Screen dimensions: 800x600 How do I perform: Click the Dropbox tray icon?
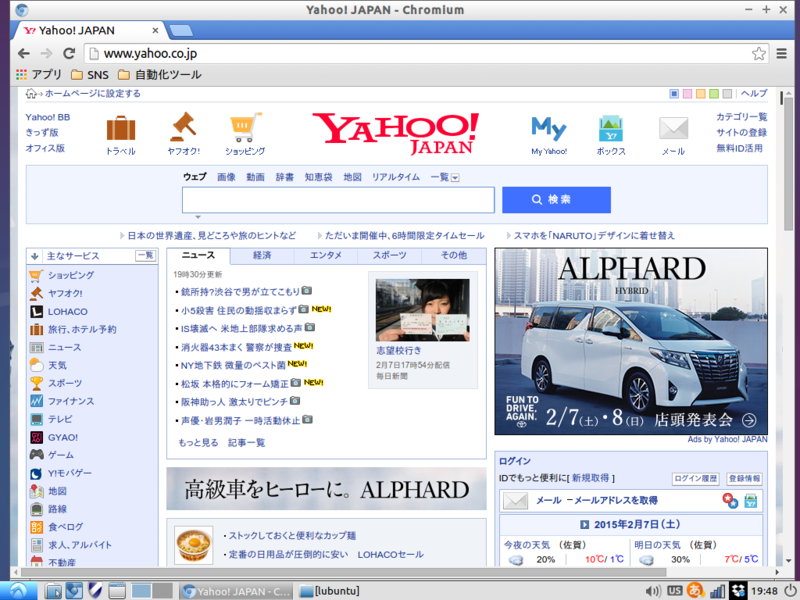click(738, 591)
